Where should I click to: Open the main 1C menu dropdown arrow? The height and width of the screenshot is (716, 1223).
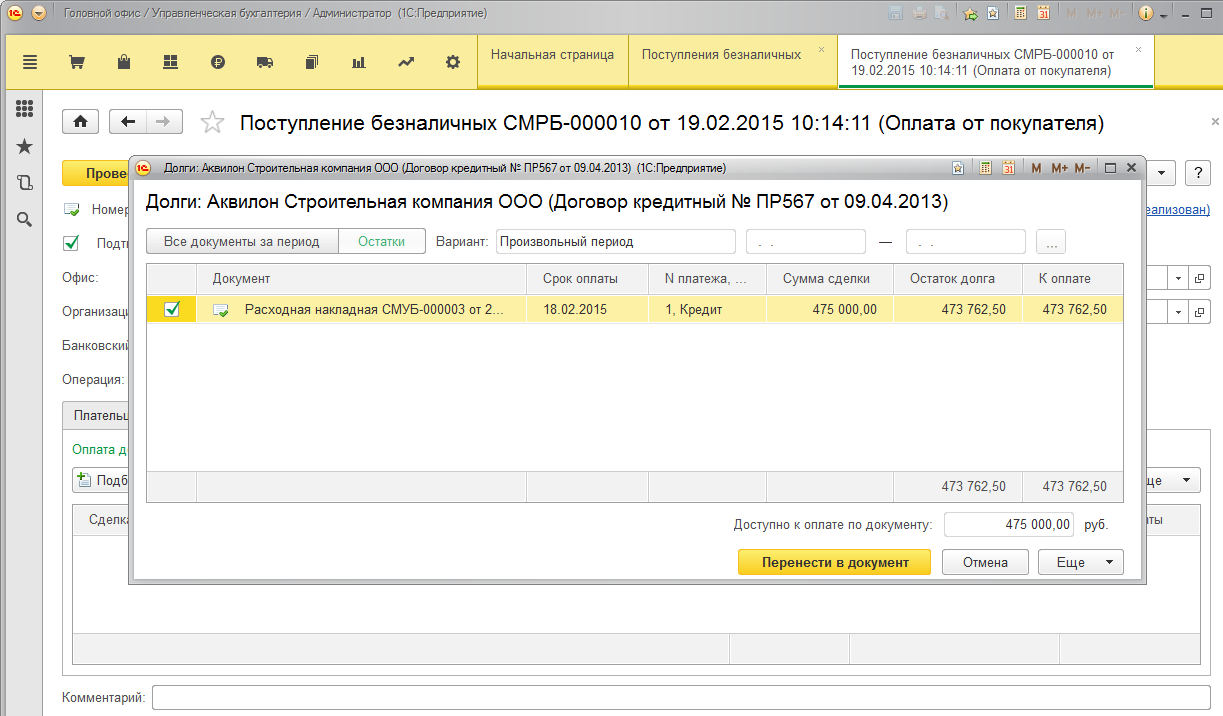click(38, 14)
